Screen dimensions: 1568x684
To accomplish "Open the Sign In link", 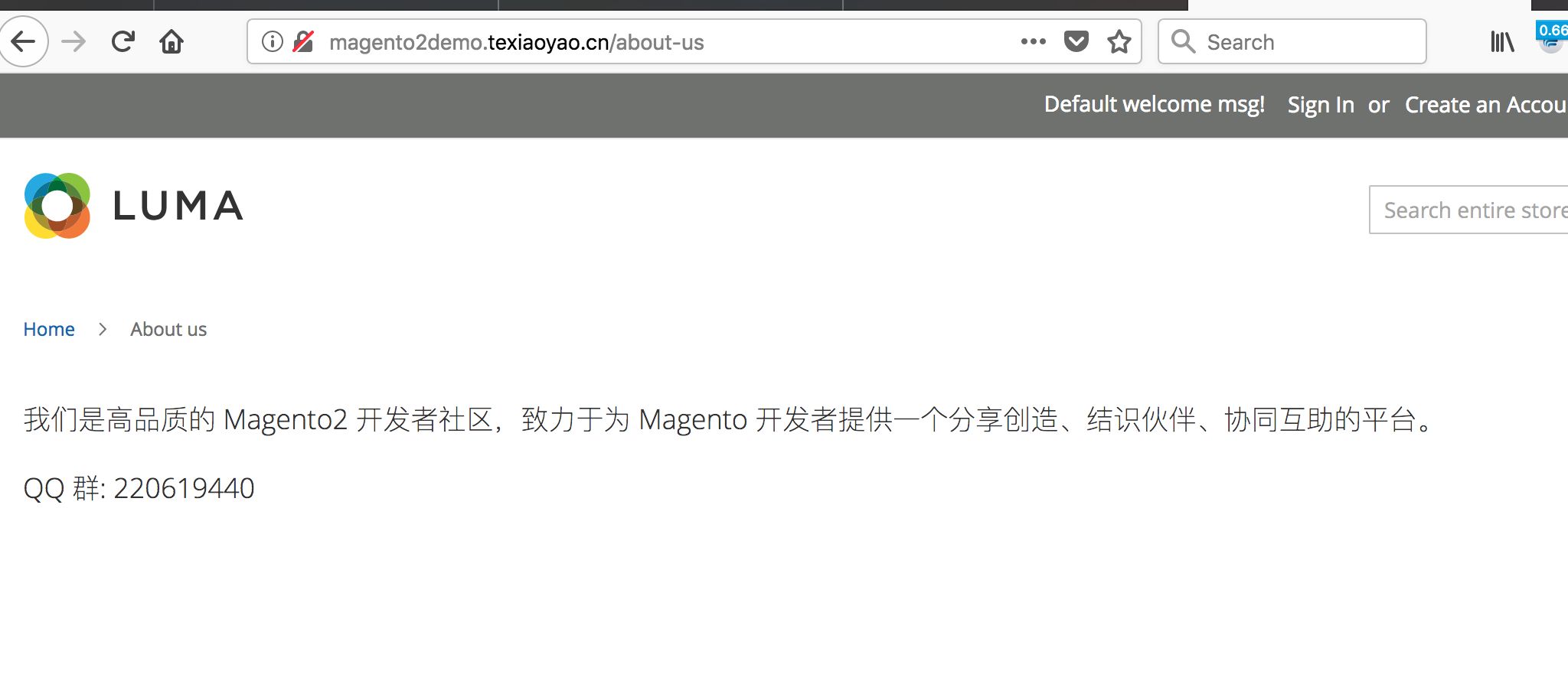I will [x=1321, y=105].
